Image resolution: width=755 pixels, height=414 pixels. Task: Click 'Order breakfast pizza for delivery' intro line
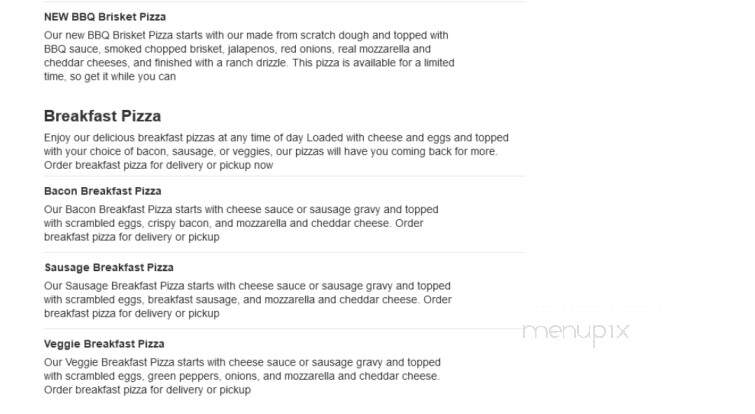[158, 165]
